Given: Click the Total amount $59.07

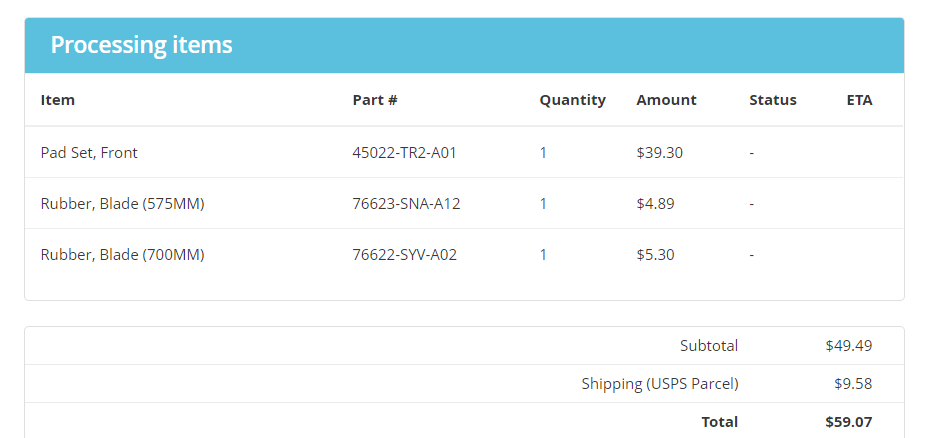Looking at the screenshot, I should coord(849,422).
